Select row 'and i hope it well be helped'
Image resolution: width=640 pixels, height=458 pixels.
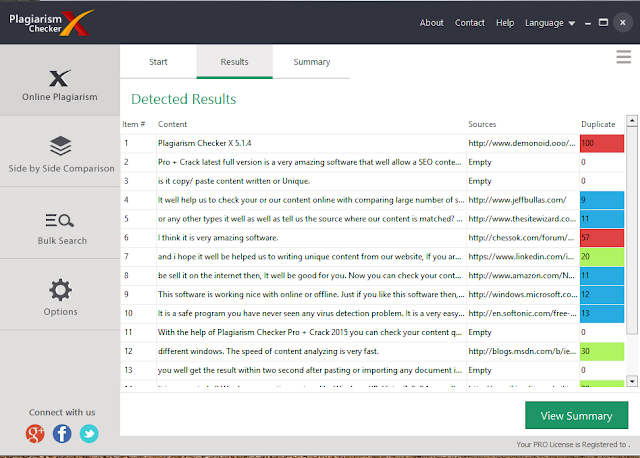pos(373,256)
